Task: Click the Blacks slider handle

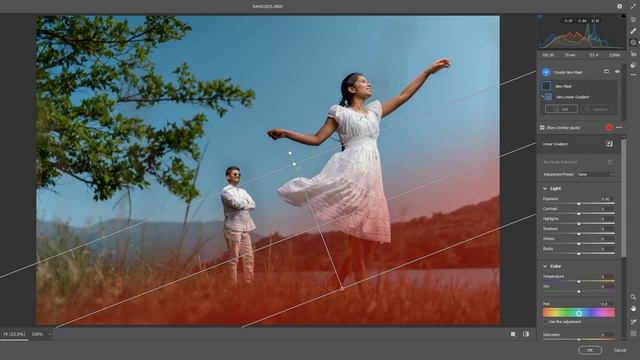Action: 579,254
